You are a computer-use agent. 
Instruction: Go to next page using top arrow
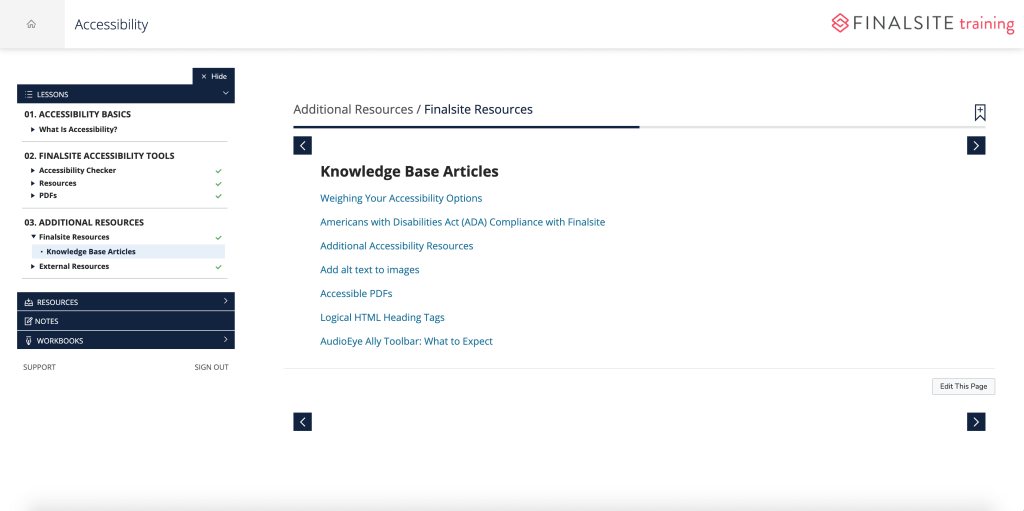point(976,146)
